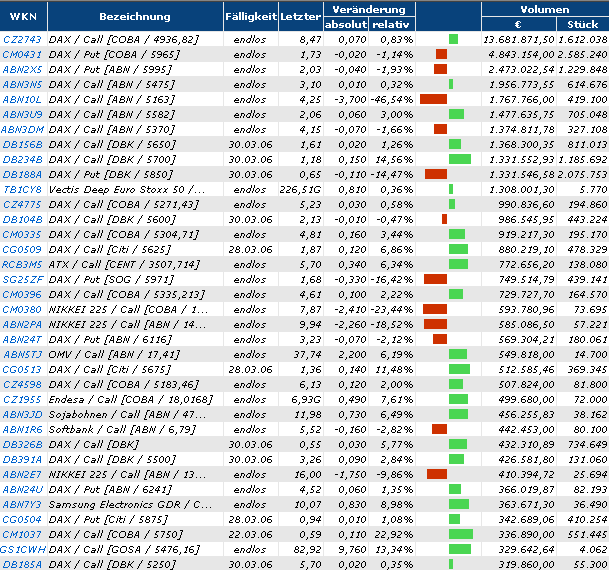
Task: Click the absolut change column header
Action: [x=346, y=24]
